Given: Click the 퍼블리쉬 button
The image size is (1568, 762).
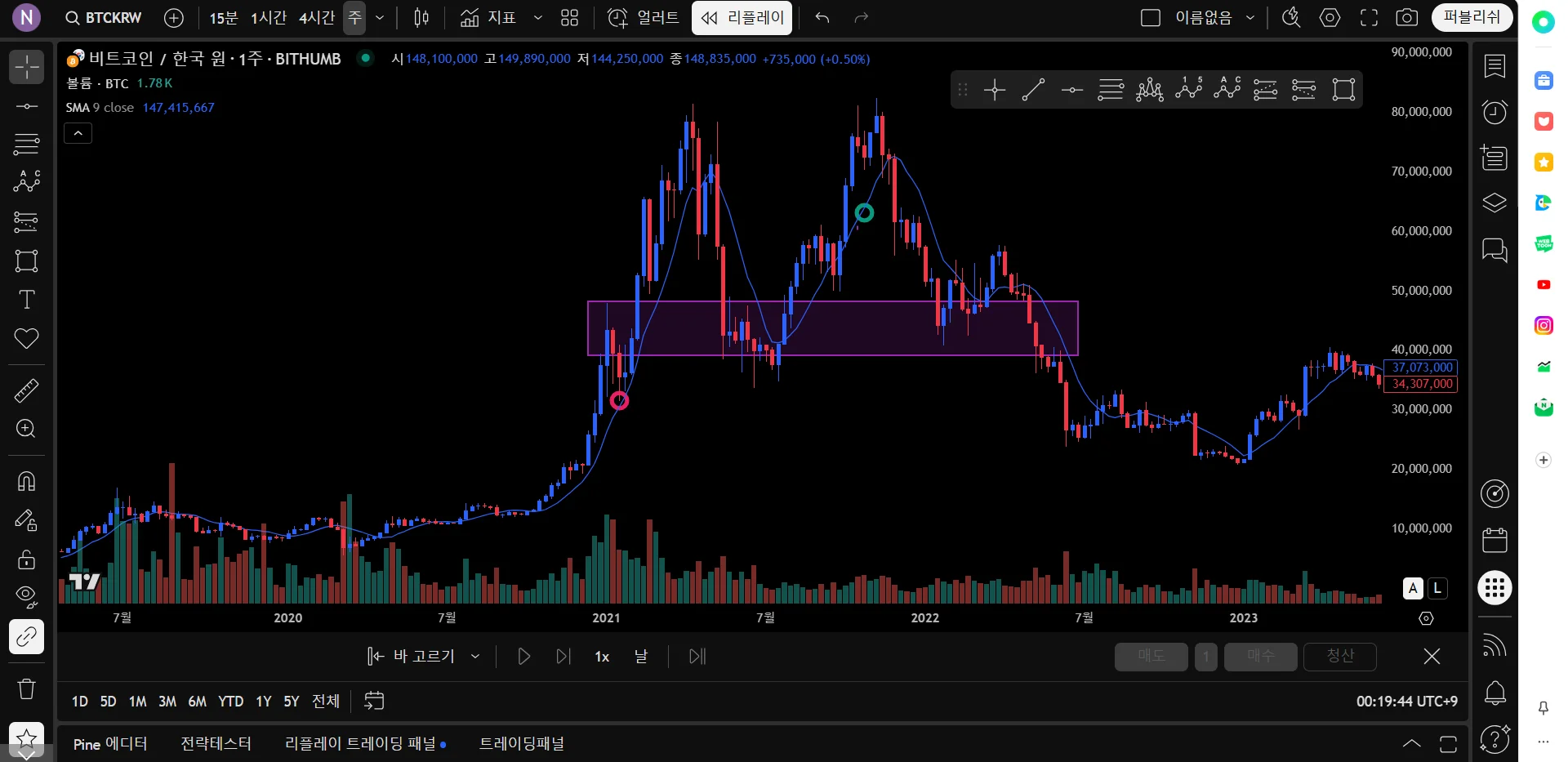Looking at the screenshot, I should point(1472,17).
